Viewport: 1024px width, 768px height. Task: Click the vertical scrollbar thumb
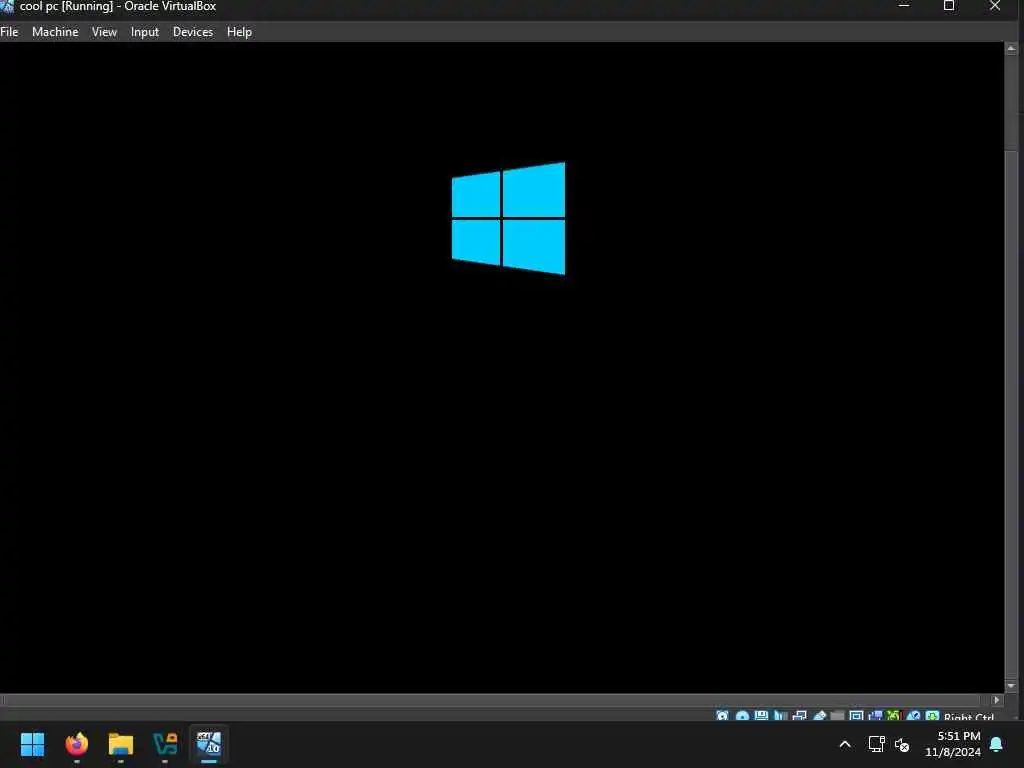[x=1011, y=414]
